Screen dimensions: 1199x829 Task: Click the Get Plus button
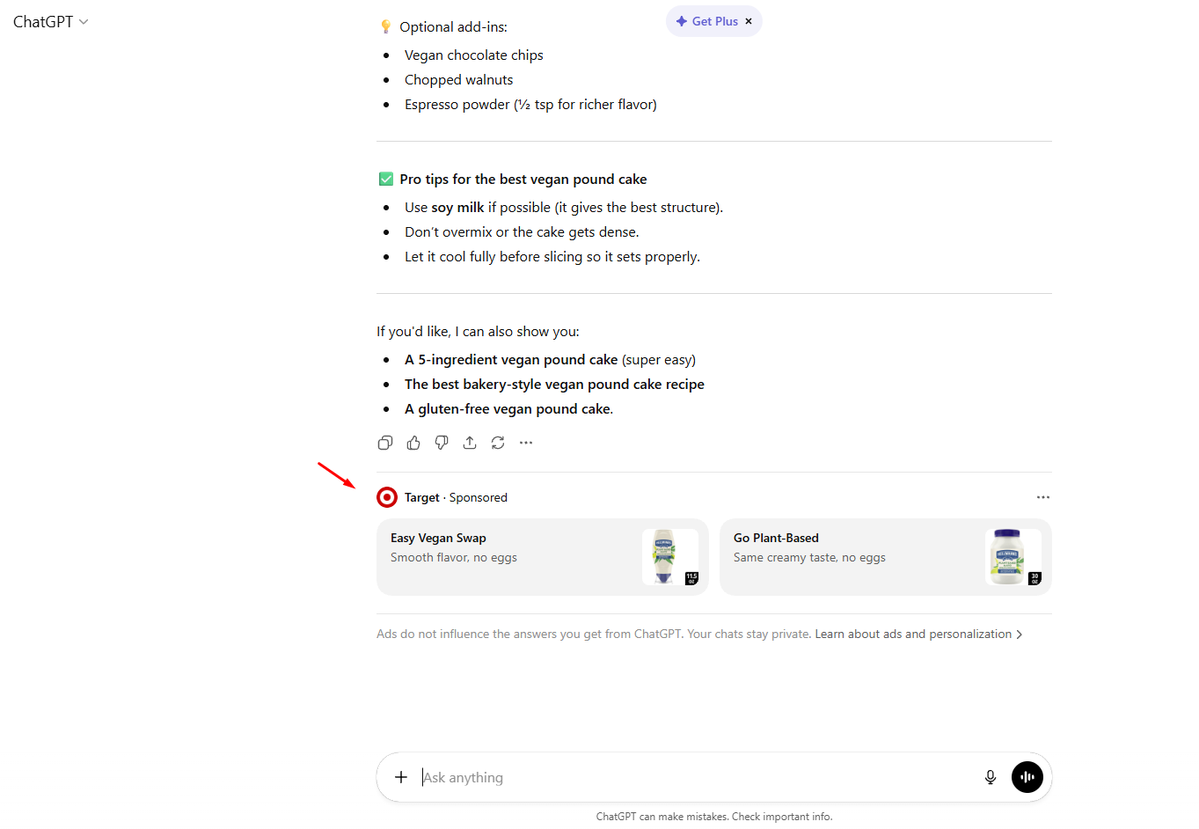pyautogui.click(x=707, y=21)
